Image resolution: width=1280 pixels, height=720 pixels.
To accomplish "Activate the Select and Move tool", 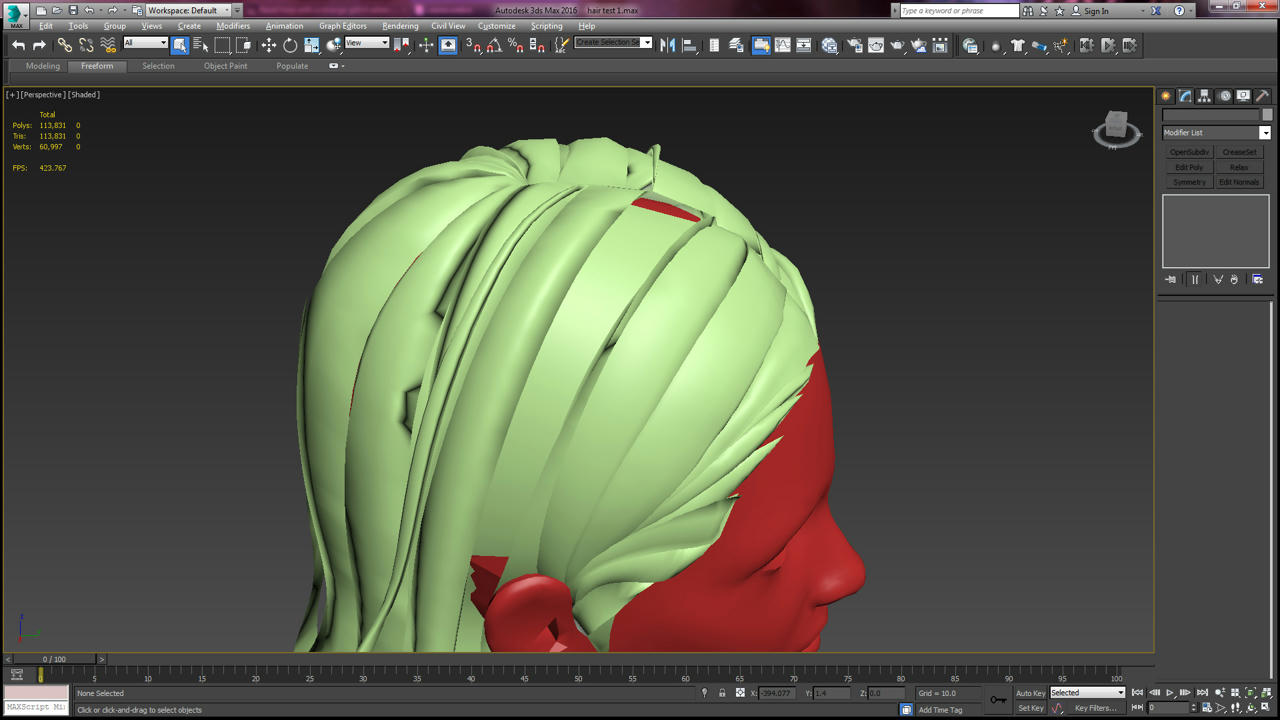I will [269, 45].
